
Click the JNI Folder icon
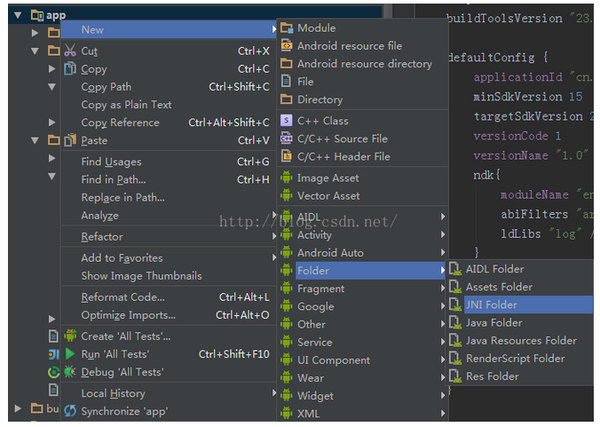tap(455, 305)
